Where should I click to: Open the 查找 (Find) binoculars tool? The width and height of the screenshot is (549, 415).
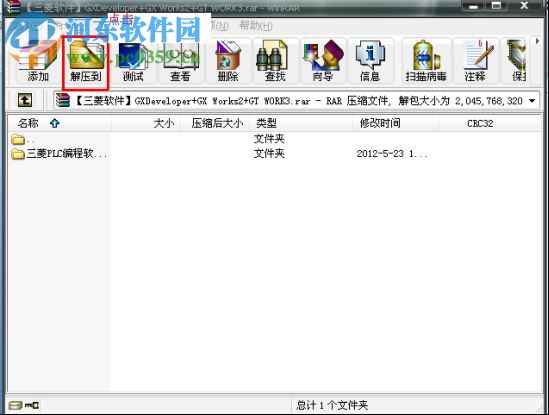coord(275,60)
